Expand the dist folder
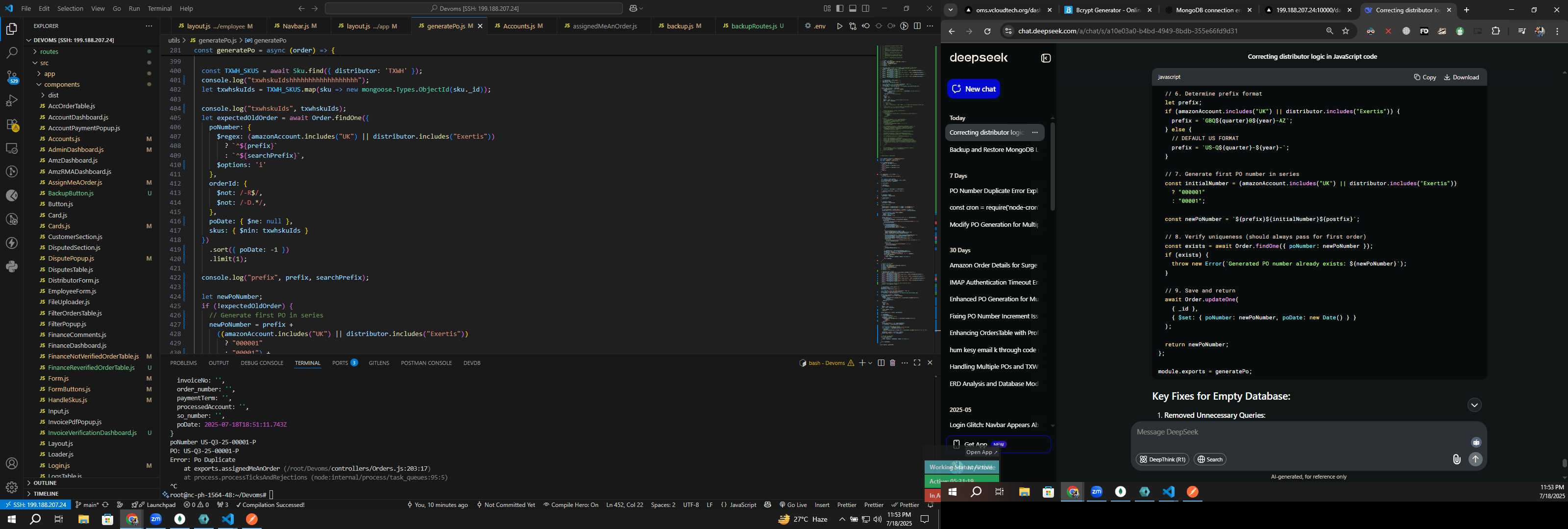The width and height of the screenshot is (1568, 529). [x=53, y=96]
